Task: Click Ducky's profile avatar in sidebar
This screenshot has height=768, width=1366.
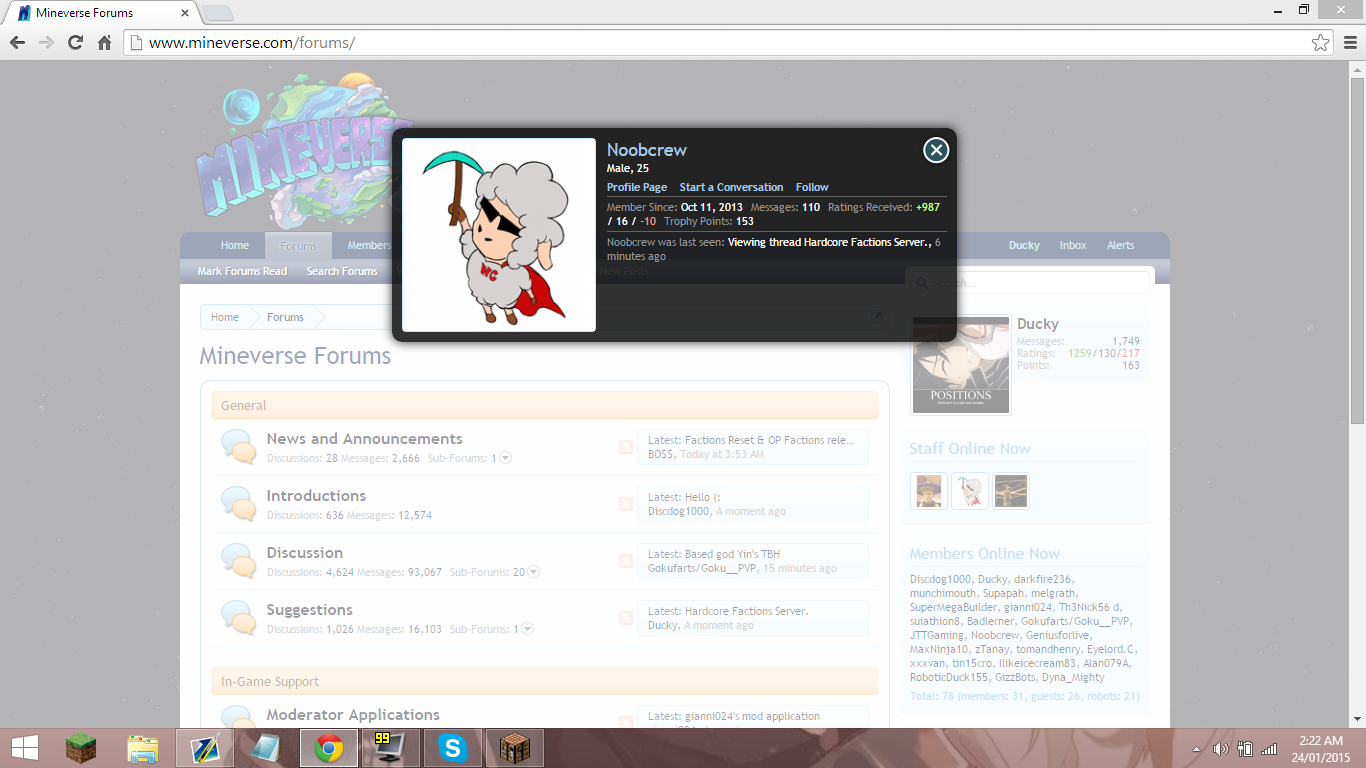Action: point(961,365)
